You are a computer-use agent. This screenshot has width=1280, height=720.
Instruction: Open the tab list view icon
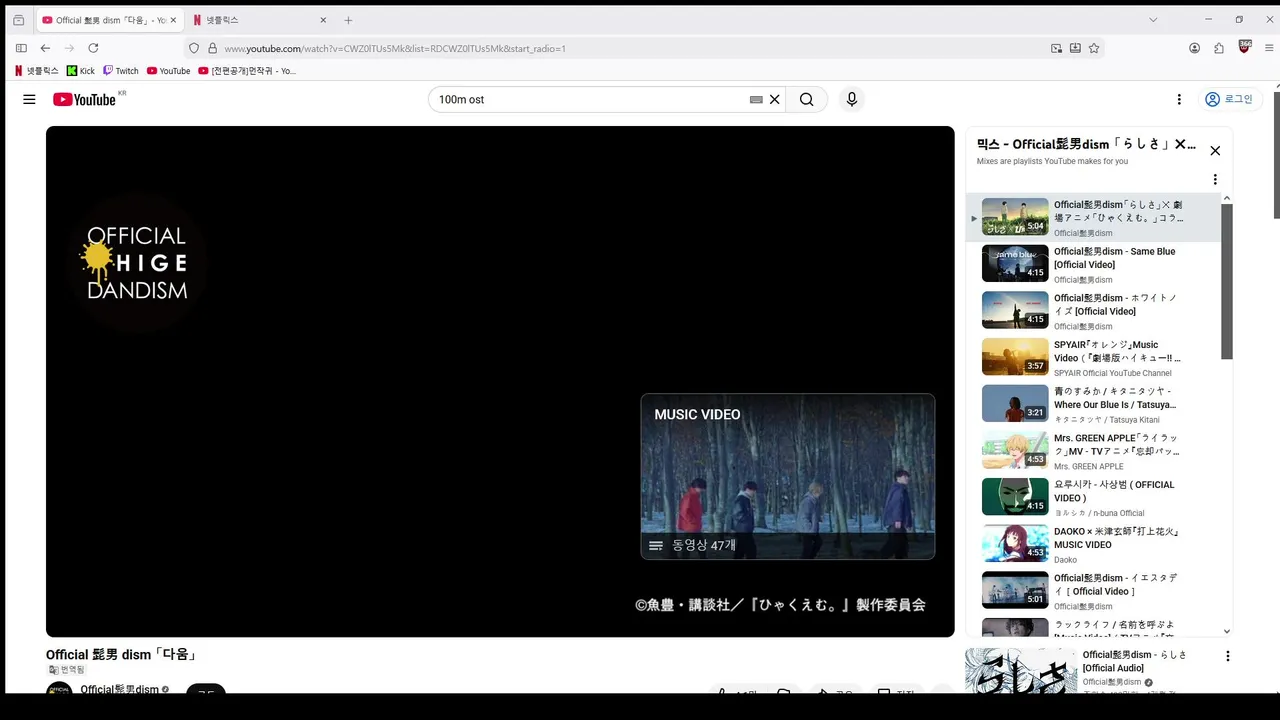(18, 20)
